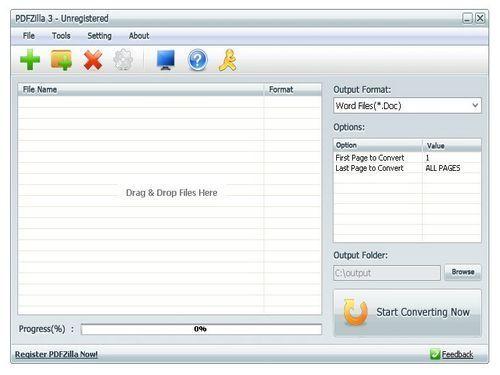Open the About menu

[139, 36]
